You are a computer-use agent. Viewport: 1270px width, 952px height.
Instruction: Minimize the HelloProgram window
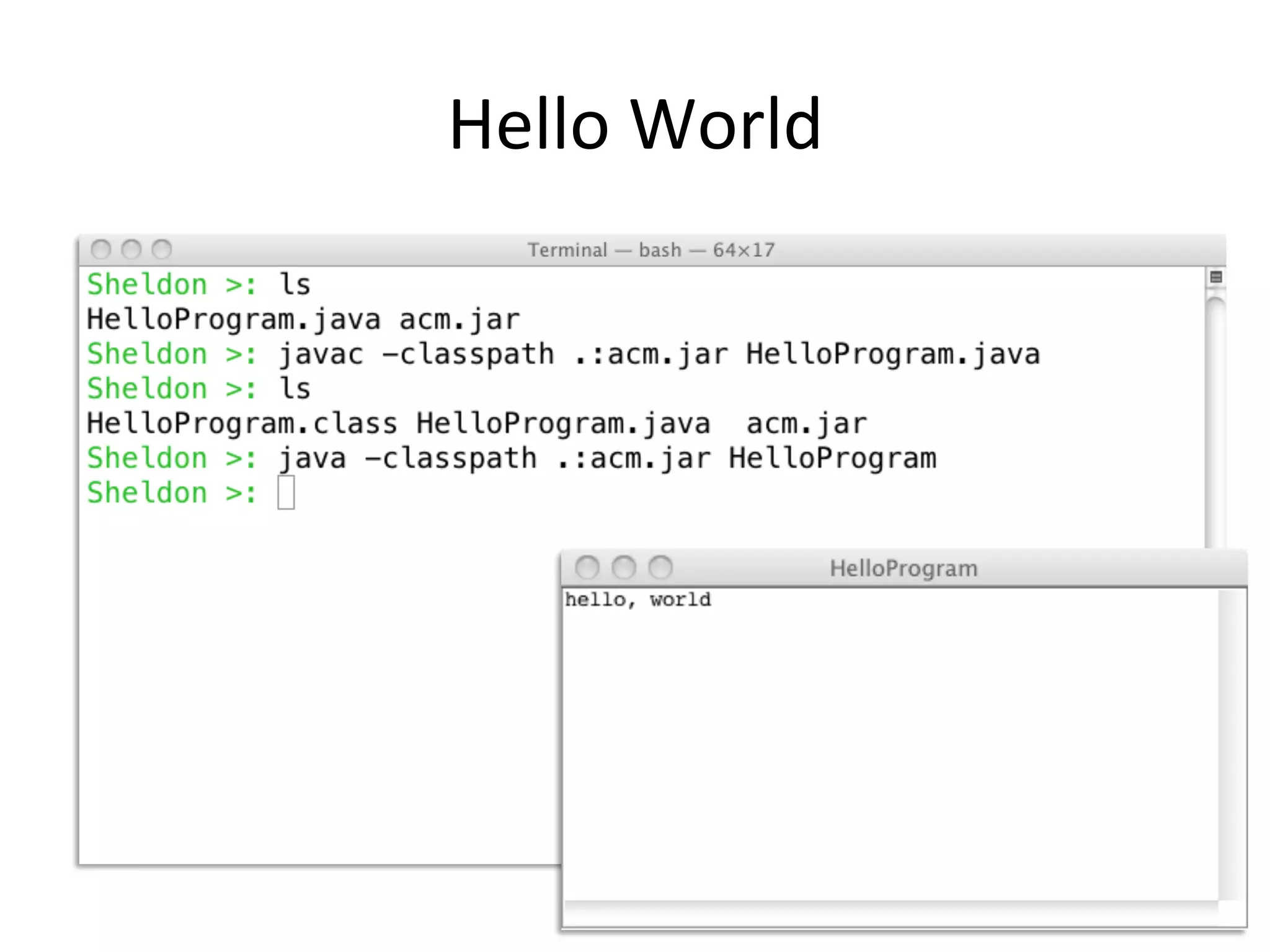pyautogui.click(x=624, y=567)
